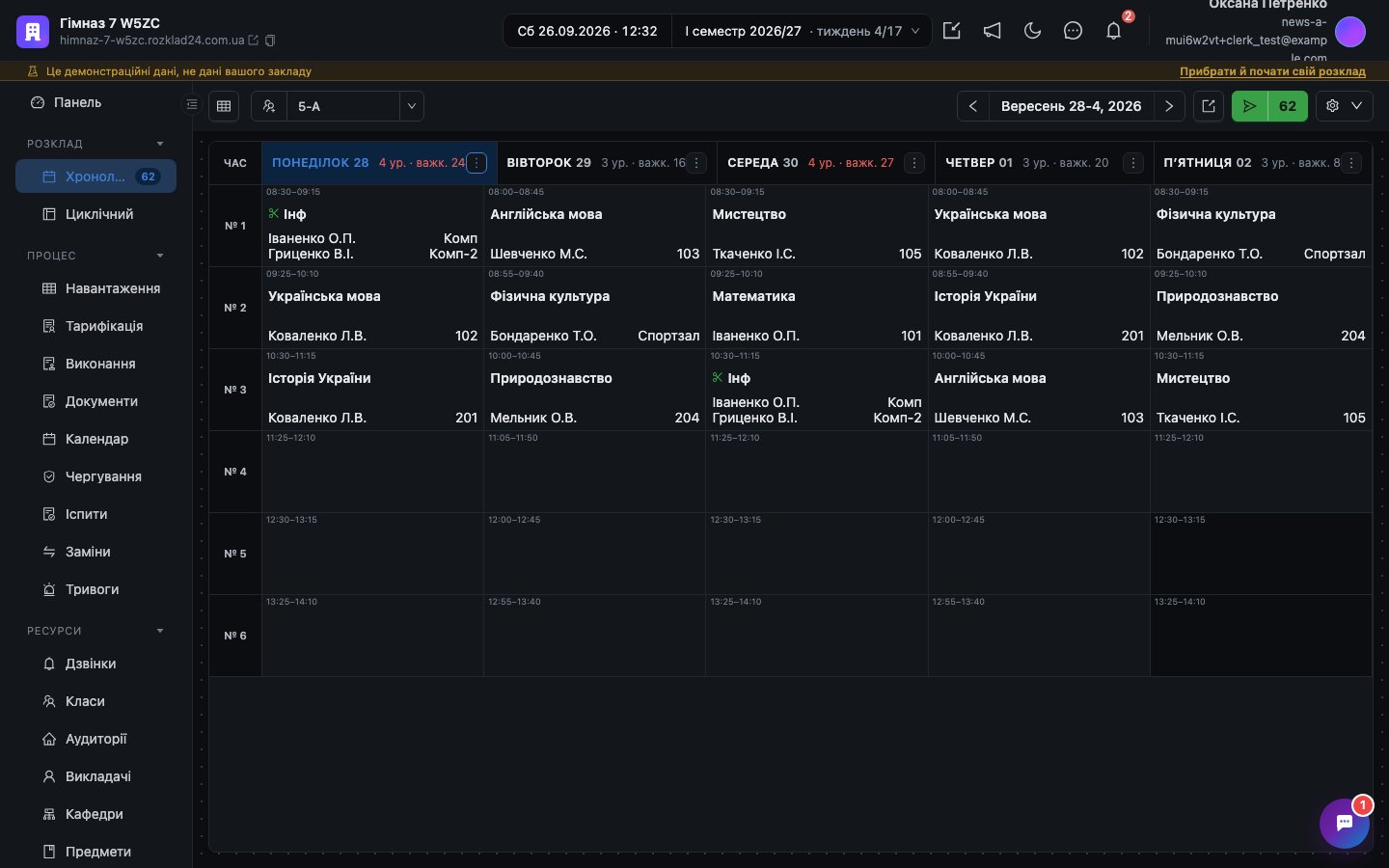Expand the semester and week selector
Image resolution: width=1389 pixels, height=868 pixels.
tap(802, 31)
